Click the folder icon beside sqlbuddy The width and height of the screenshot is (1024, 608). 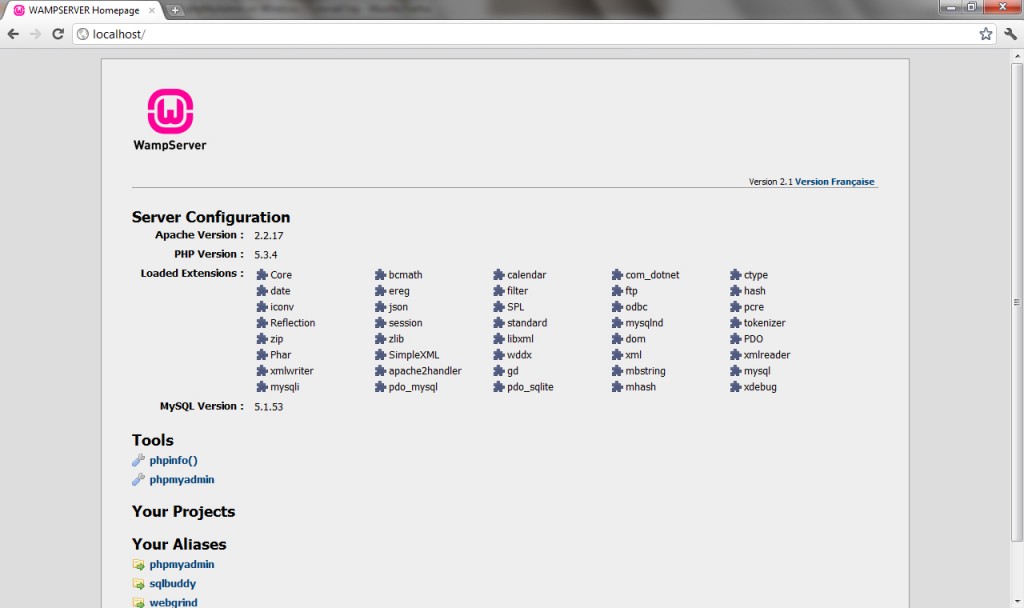coord(138,583)
